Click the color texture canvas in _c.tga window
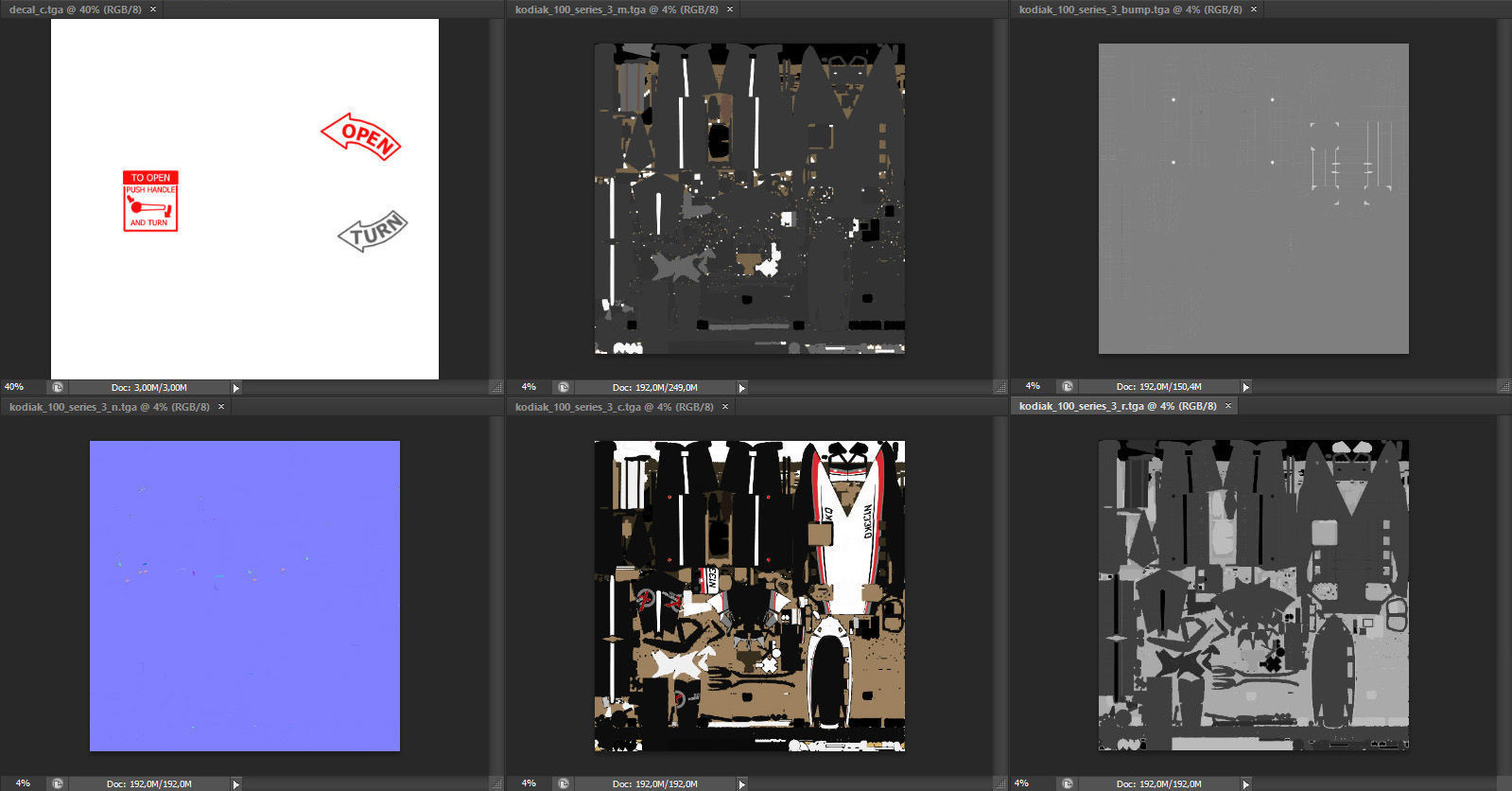Viewport: 1512px width, 791px height. pyautogui.click(x=750, y=596)
